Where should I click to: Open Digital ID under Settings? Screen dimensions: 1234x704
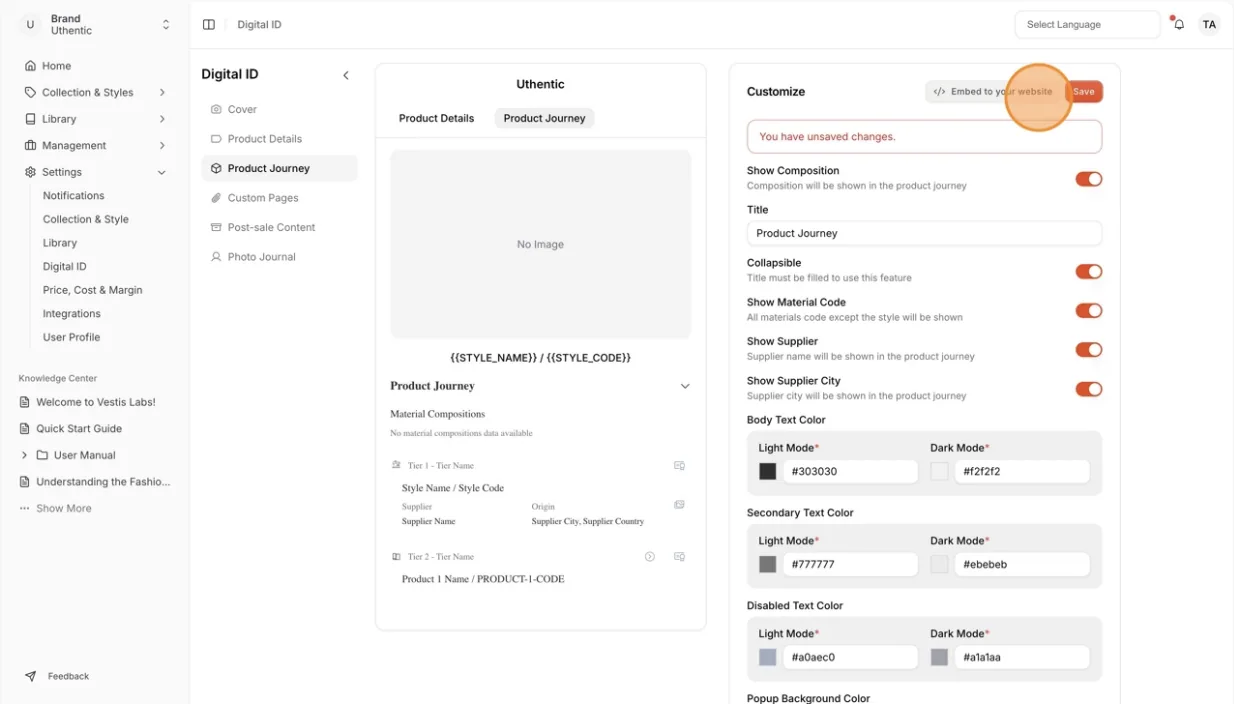pyautogui.click(x=65, y=267)
